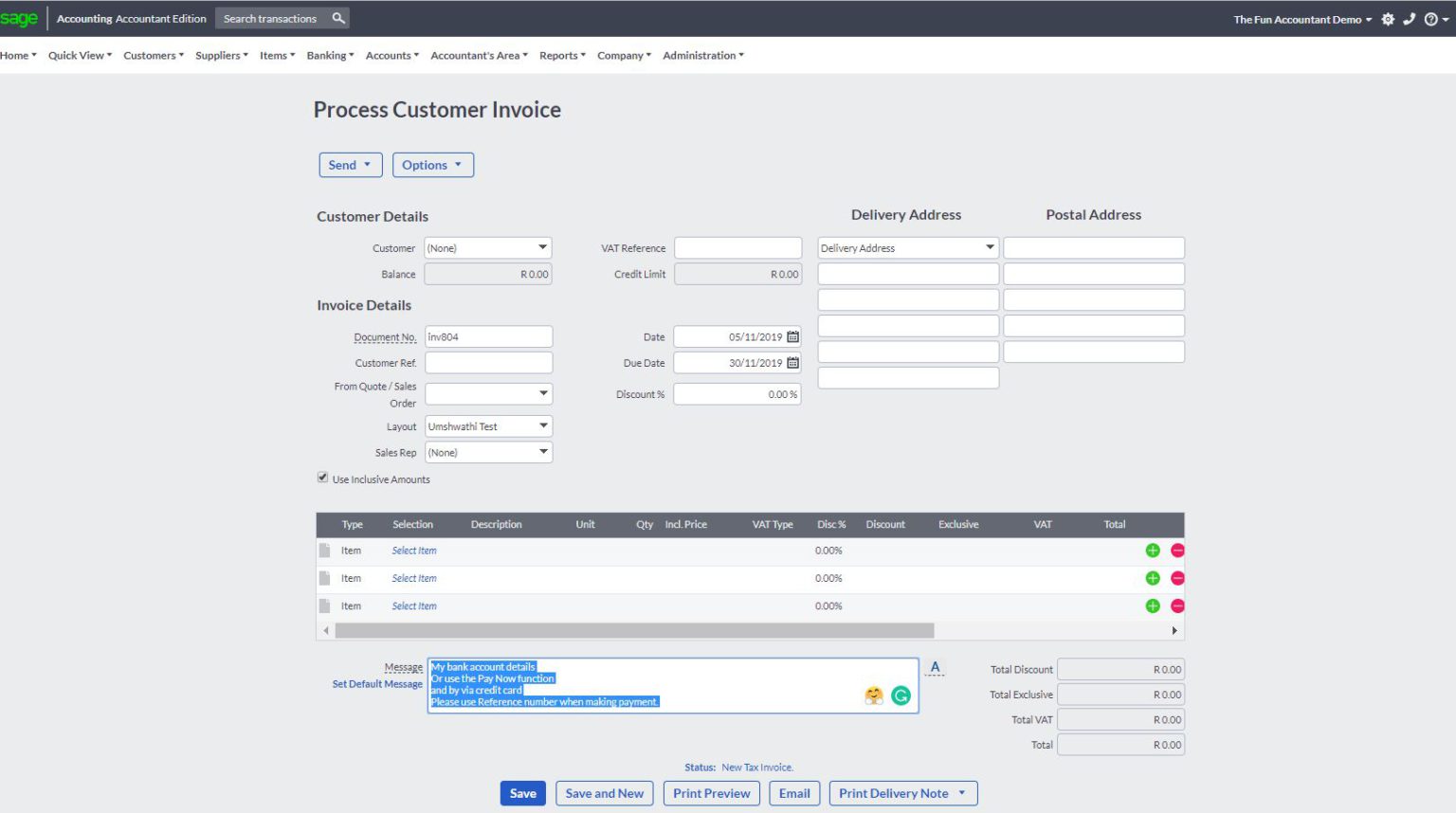
Task: Click the phone support icon in top bar
Action: tap(1410, 19)
